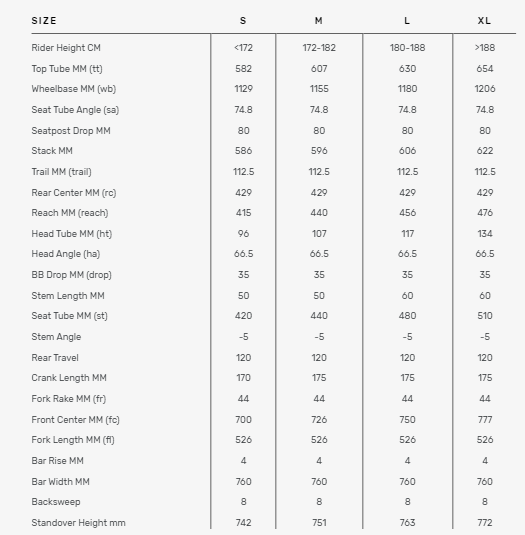Screen dimensions: 525x535
Task: Click the Wheelbase MM (wb) label
Action: point(74,89)
